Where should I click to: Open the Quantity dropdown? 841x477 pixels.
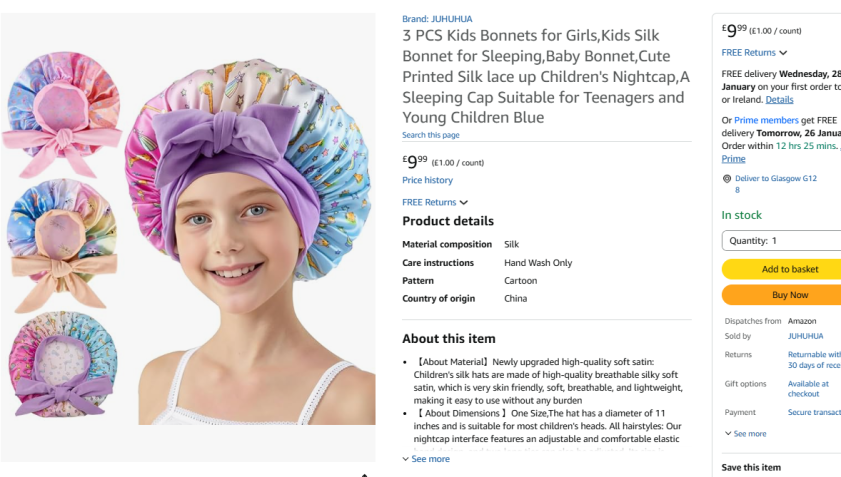(781, 240)
